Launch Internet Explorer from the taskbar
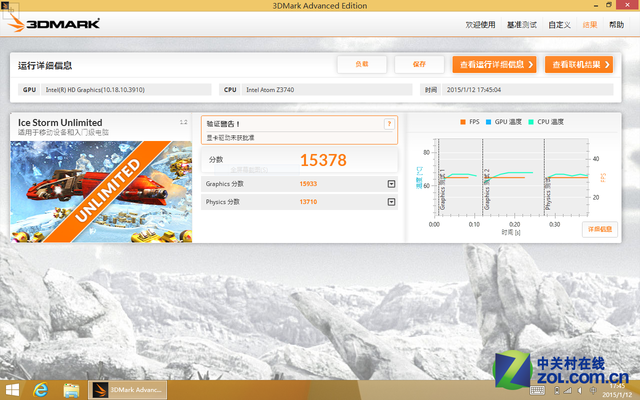 pos(41,390)
